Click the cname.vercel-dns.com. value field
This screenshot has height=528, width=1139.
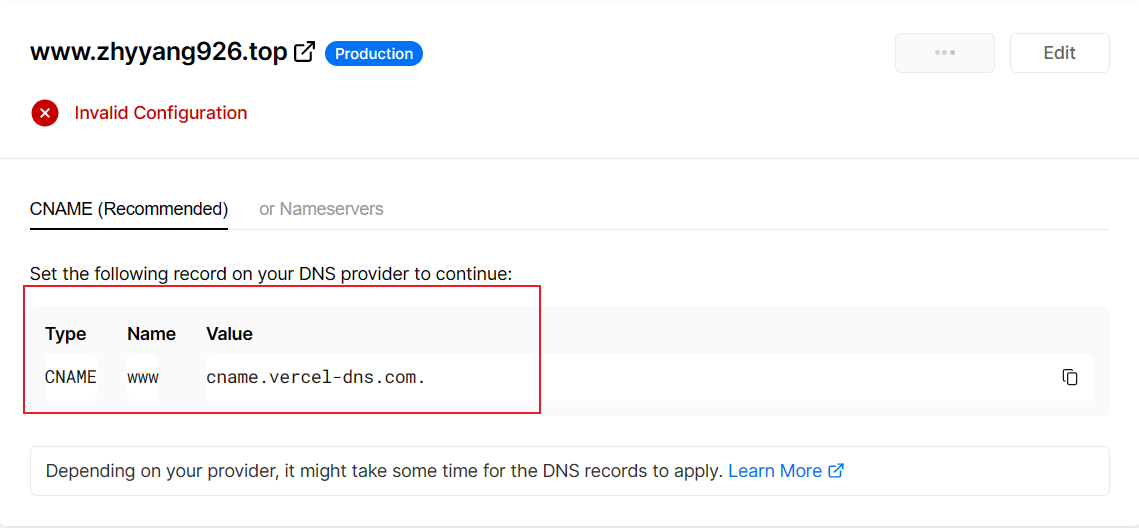[x=650, y=378]
